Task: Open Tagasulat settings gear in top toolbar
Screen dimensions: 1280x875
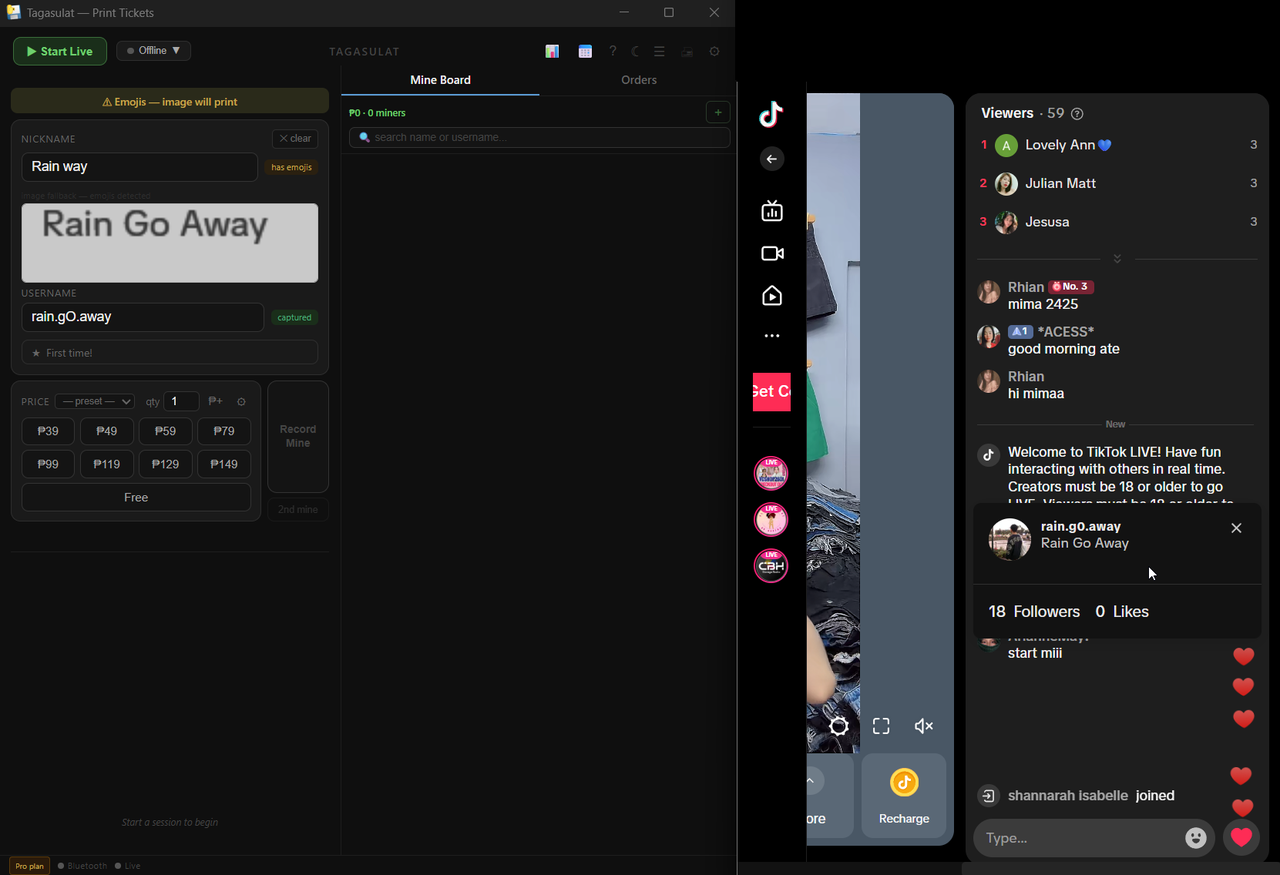Action: point(714,51)
